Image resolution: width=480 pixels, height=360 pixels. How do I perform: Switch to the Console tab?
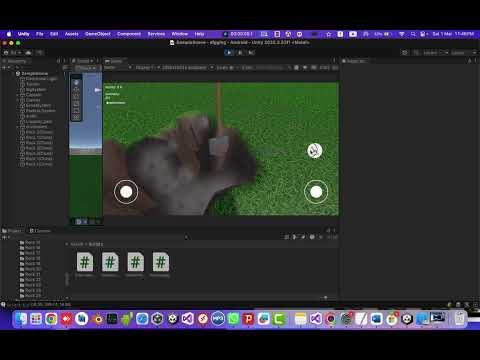point(40,231)
